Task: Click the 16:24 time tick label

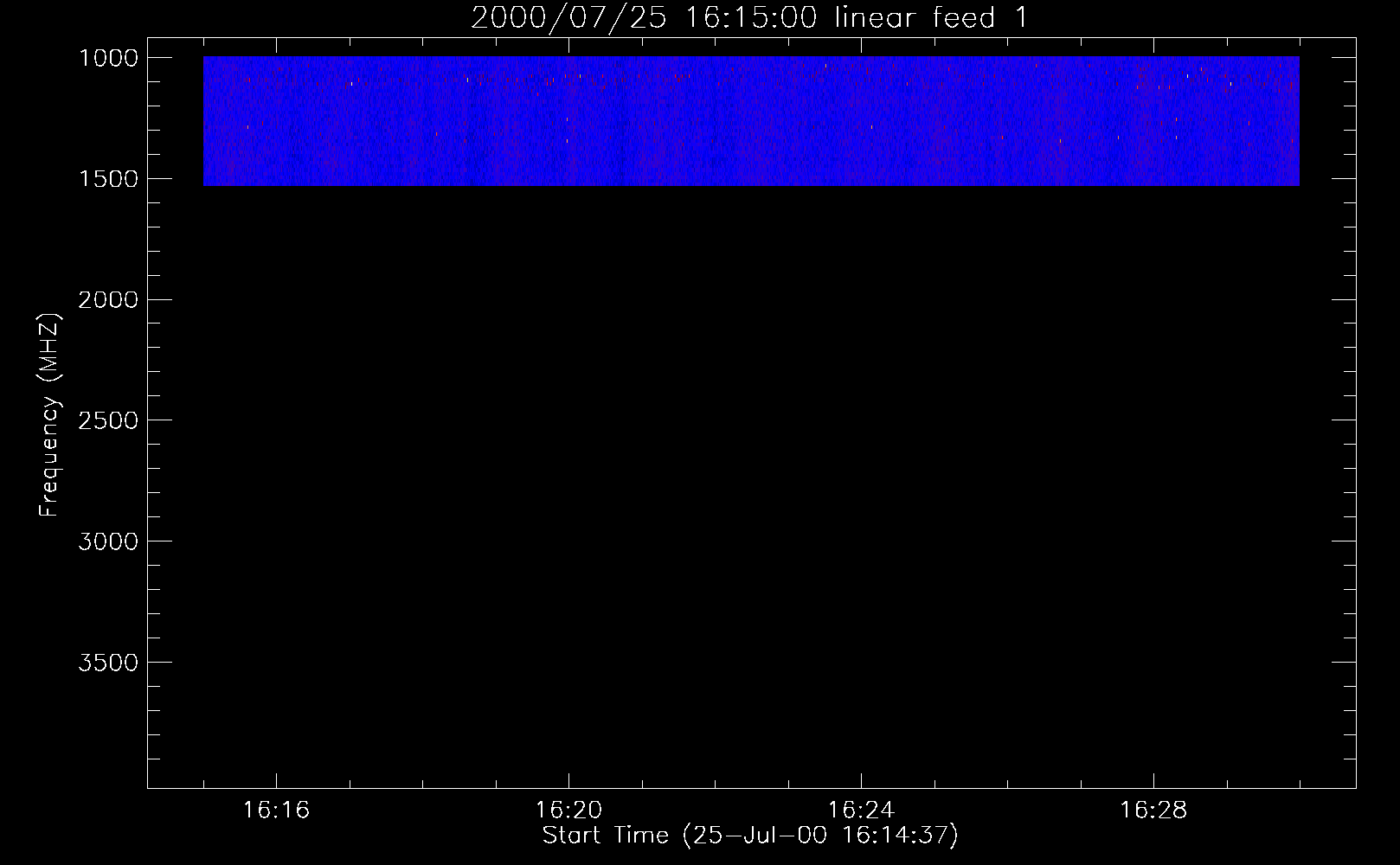Action: [861, 811]
